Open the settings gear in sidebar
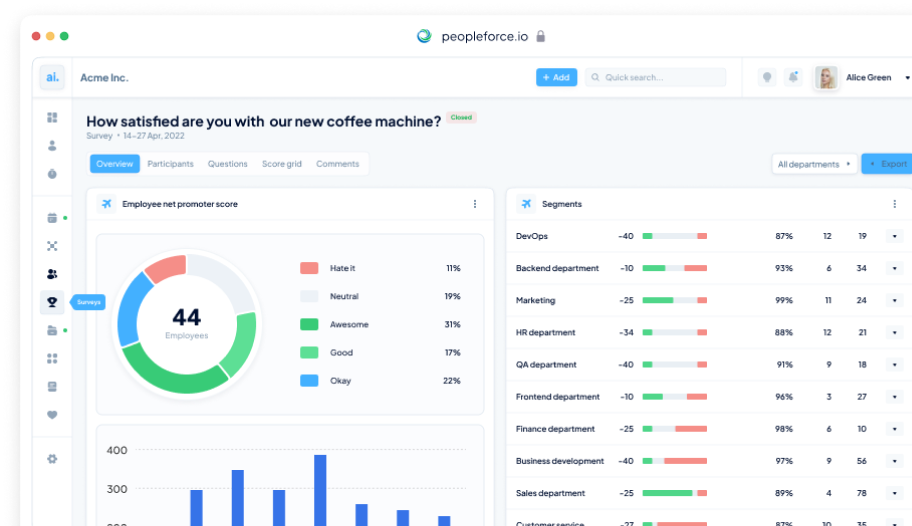Image resolution: width=912 pixels, height=526 pixels. coord(52,459)
